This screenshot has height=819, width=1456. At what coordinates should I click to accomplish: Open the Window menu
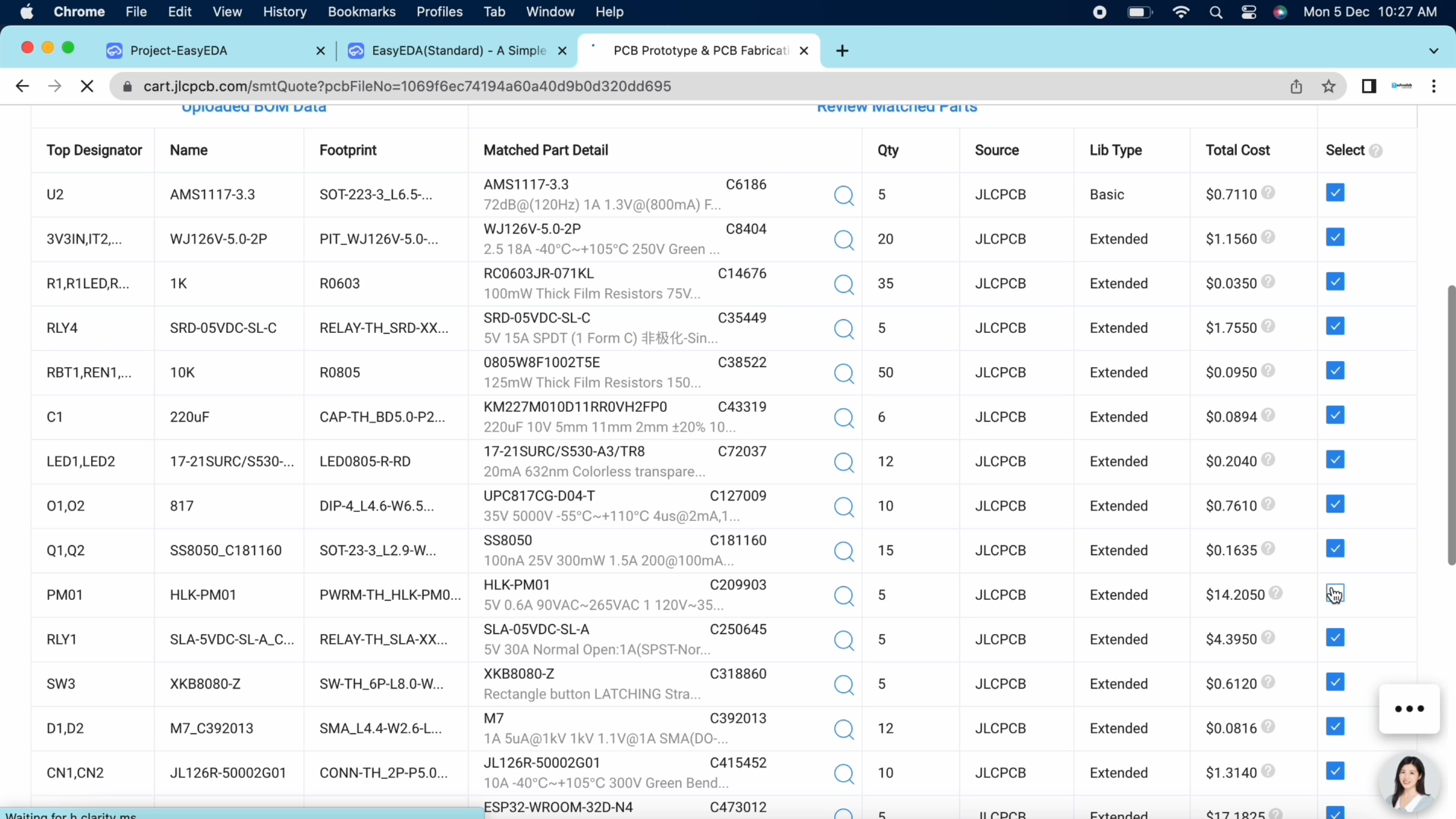pos(550,12)
